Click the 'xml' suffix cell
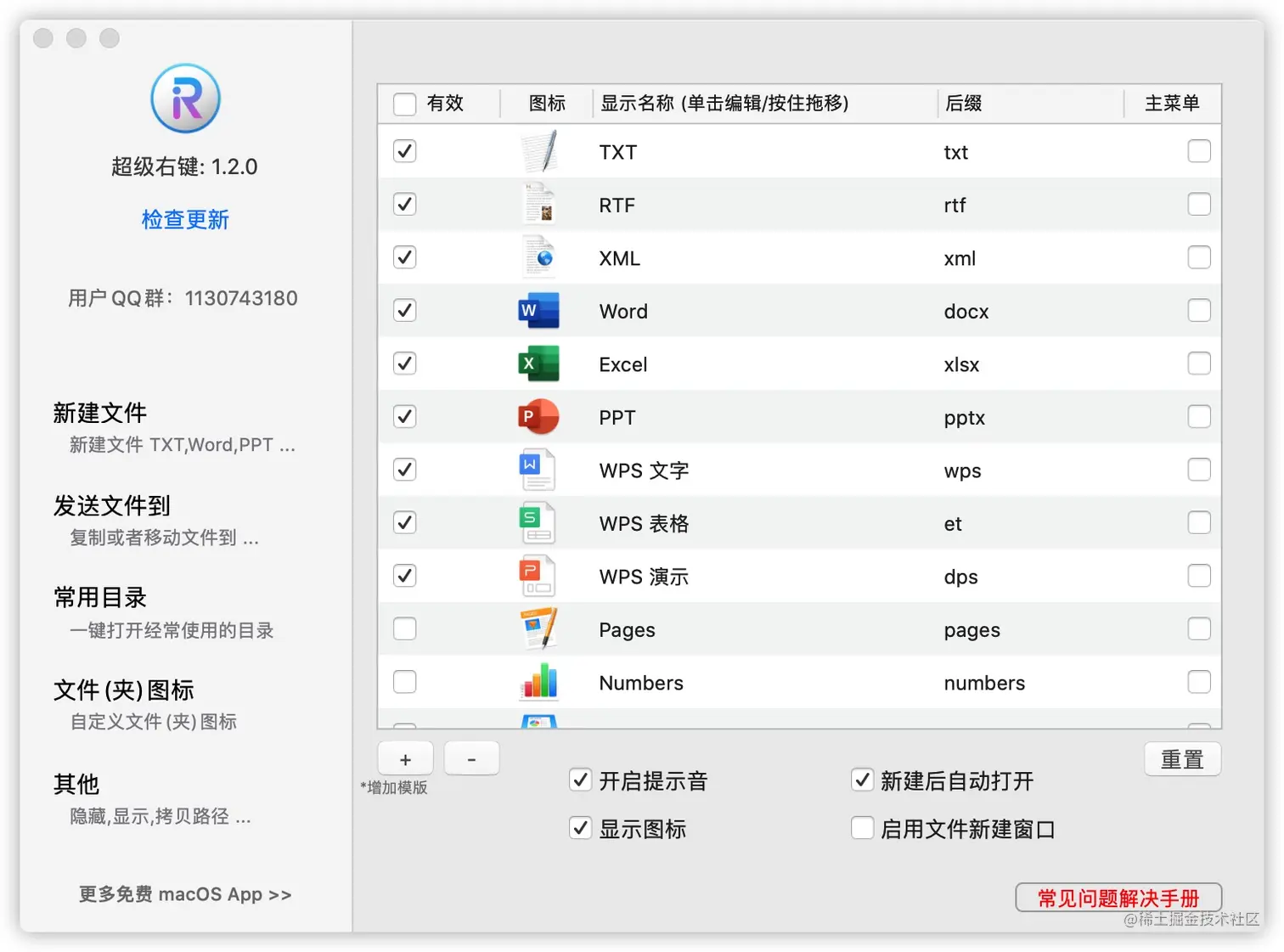Viewport: 1284px width, 952px height. [960, 258]
